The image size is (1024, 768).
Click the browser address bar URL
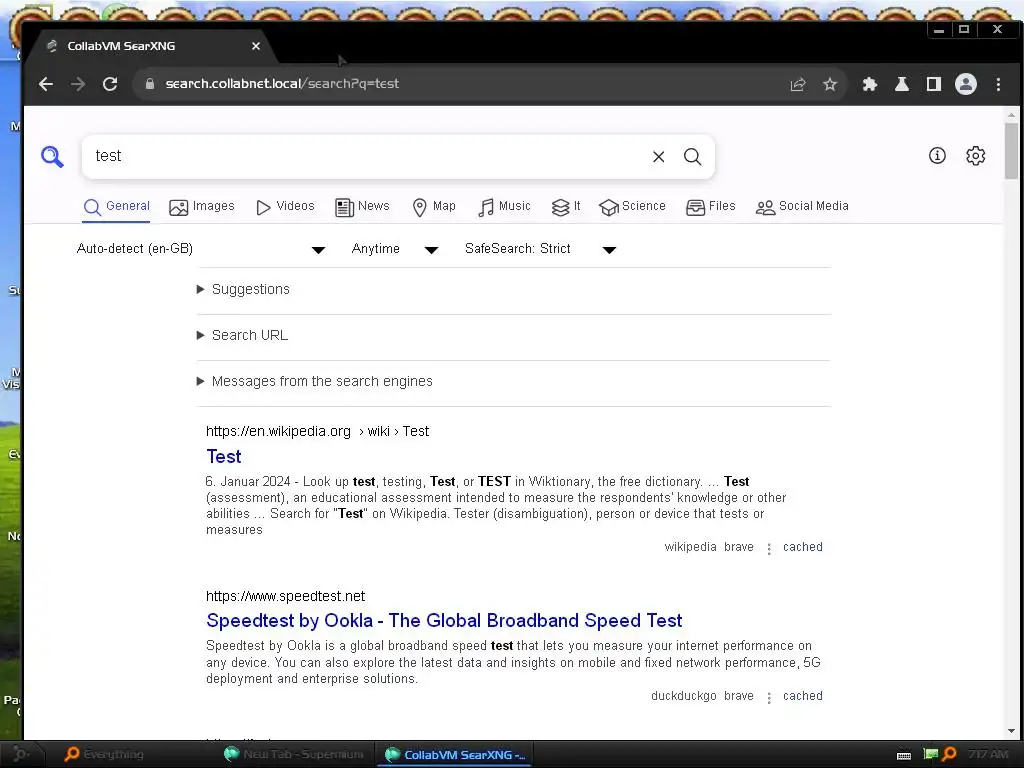click(282, 84)
